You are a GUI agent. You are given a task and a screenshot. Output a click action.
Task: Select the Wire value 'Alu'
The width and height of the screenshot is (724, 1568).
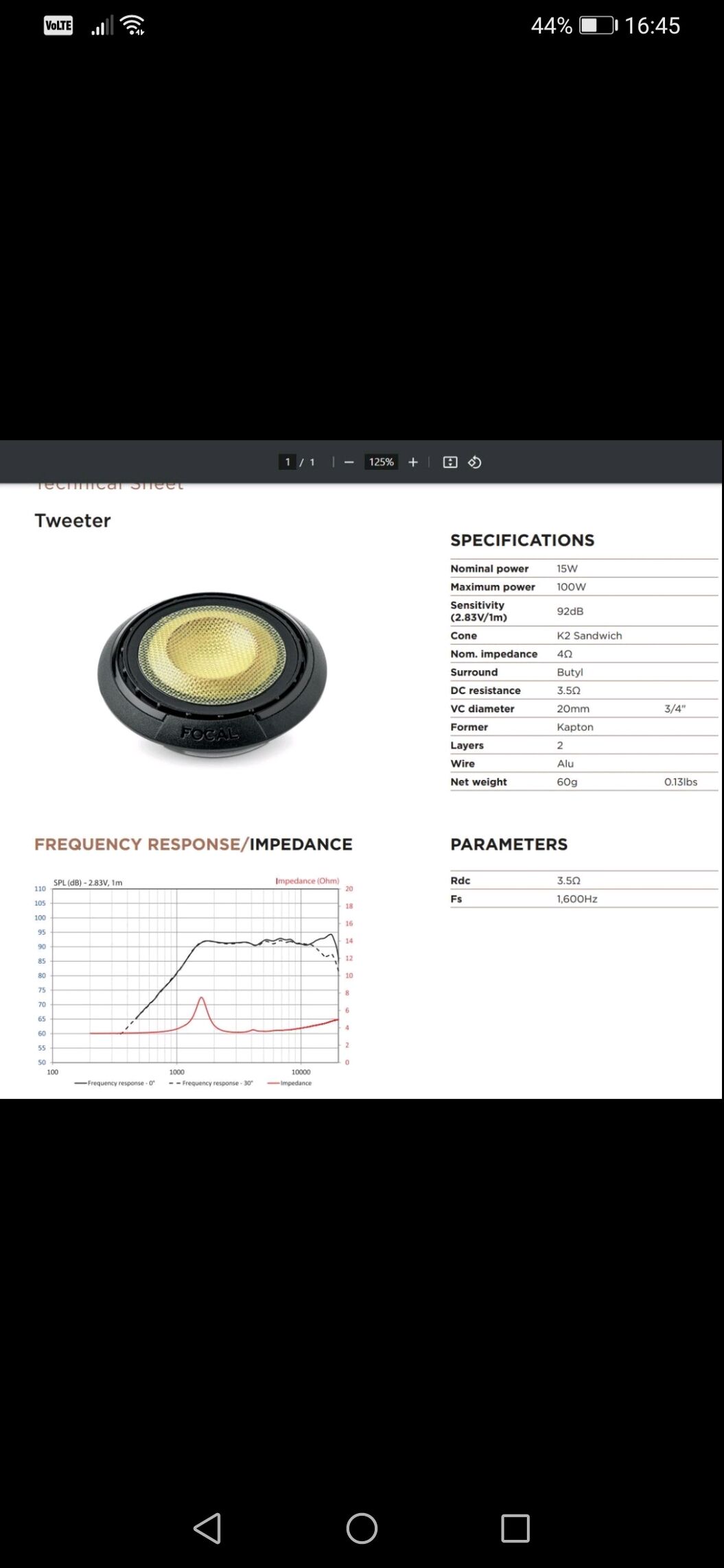tap(565, 763)
